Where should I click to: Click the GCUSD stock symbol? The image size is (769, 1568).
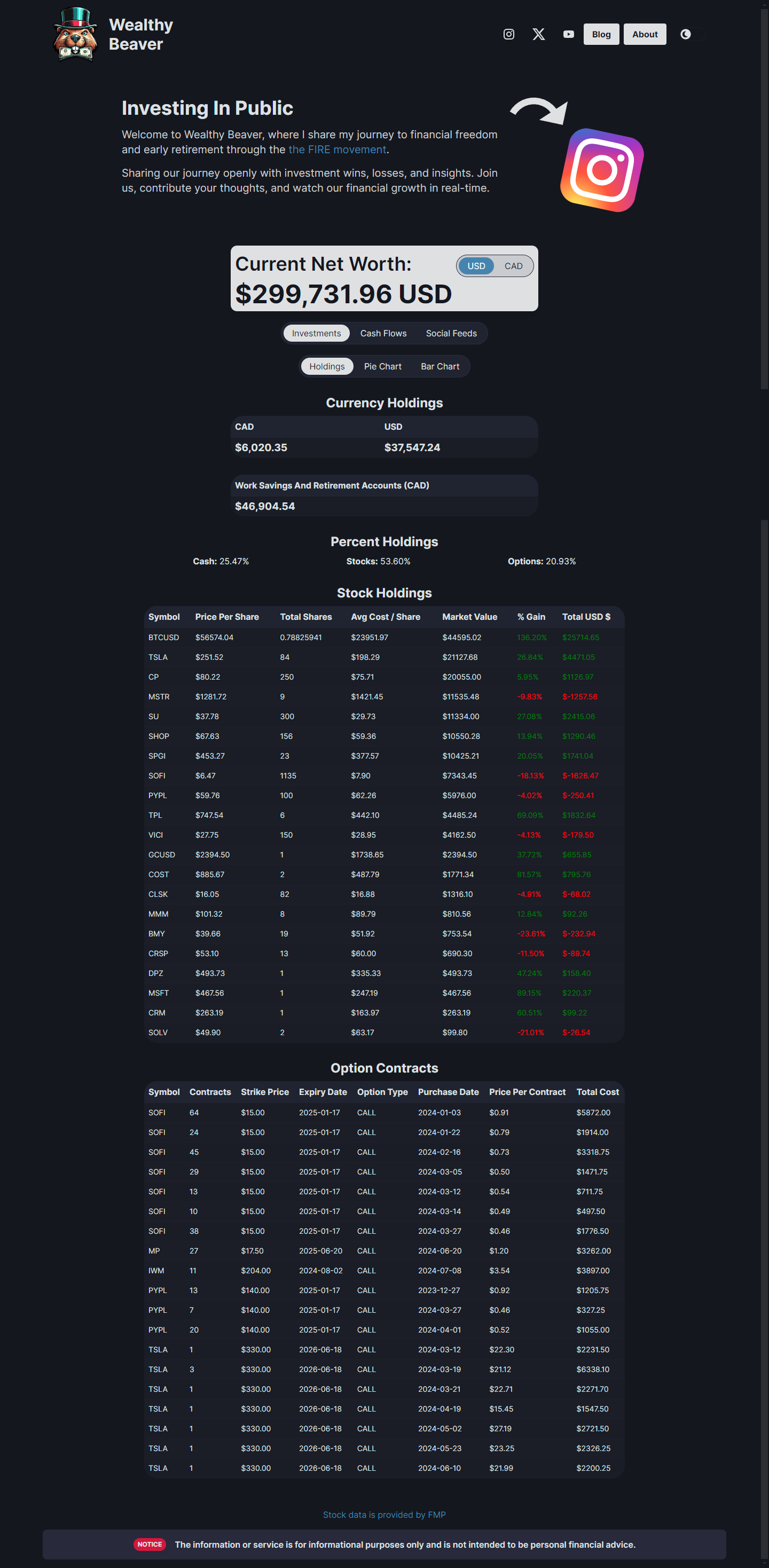161,855
